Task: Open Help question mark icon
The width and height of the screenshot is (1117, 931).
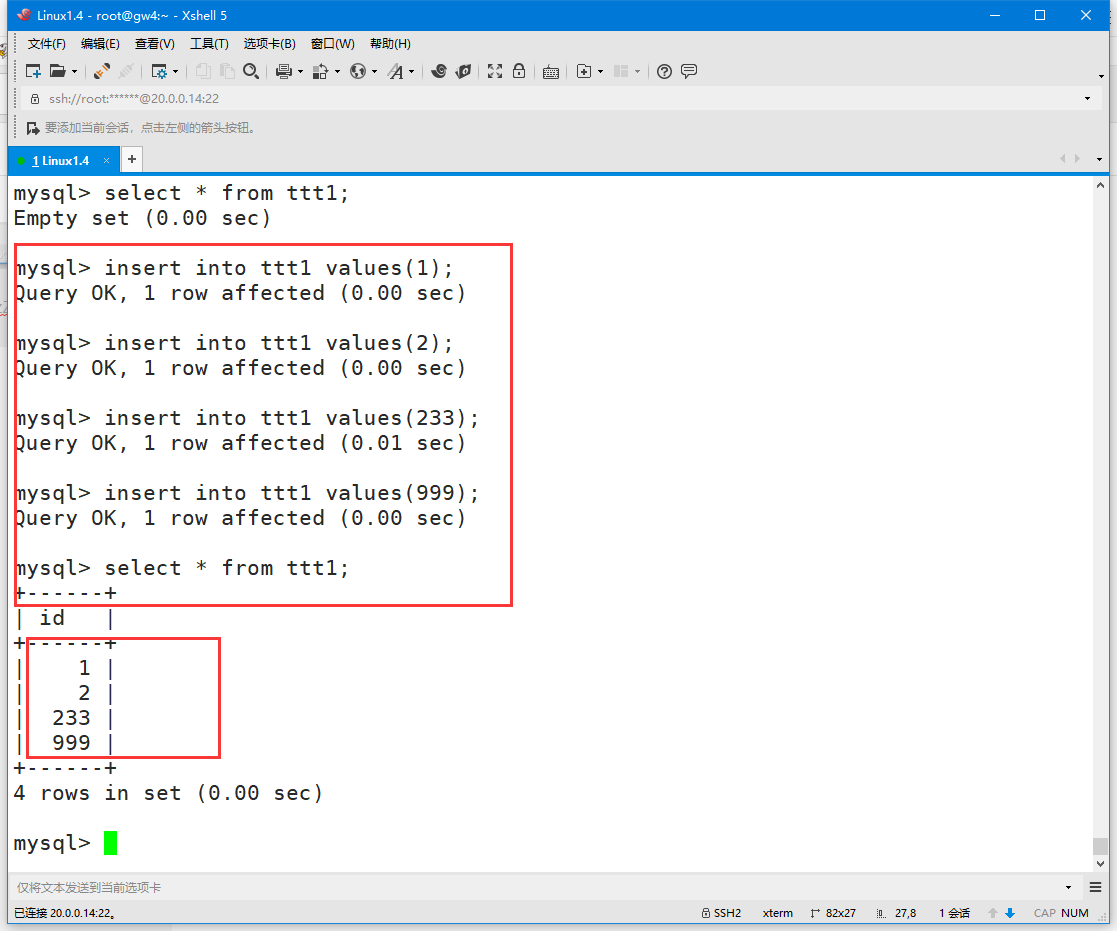Action: pos(664,71)
